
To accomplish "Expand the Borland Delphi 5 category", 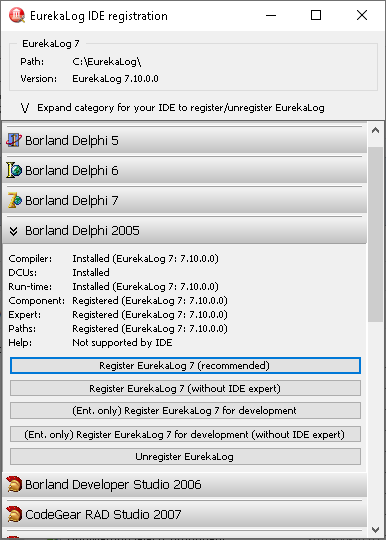I will [185, 140].
